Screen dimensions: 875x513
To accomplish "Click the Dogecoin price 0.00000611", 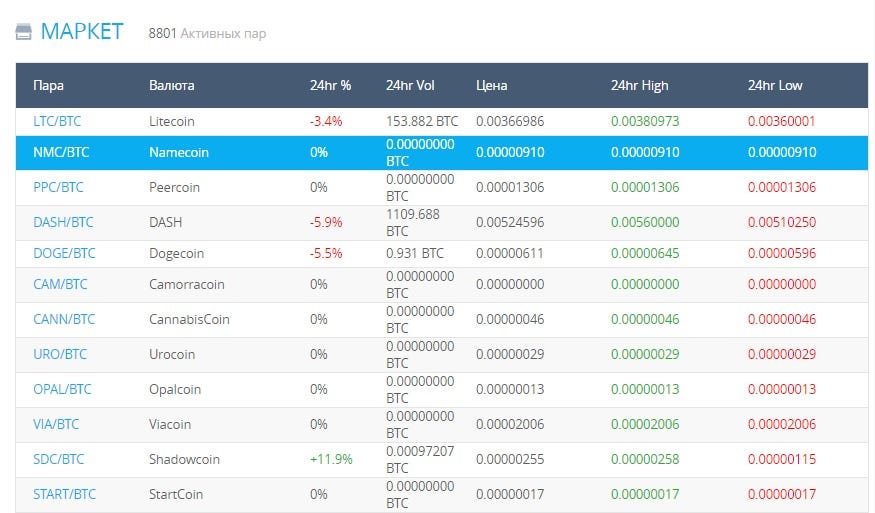I will [x=509, y=253].
